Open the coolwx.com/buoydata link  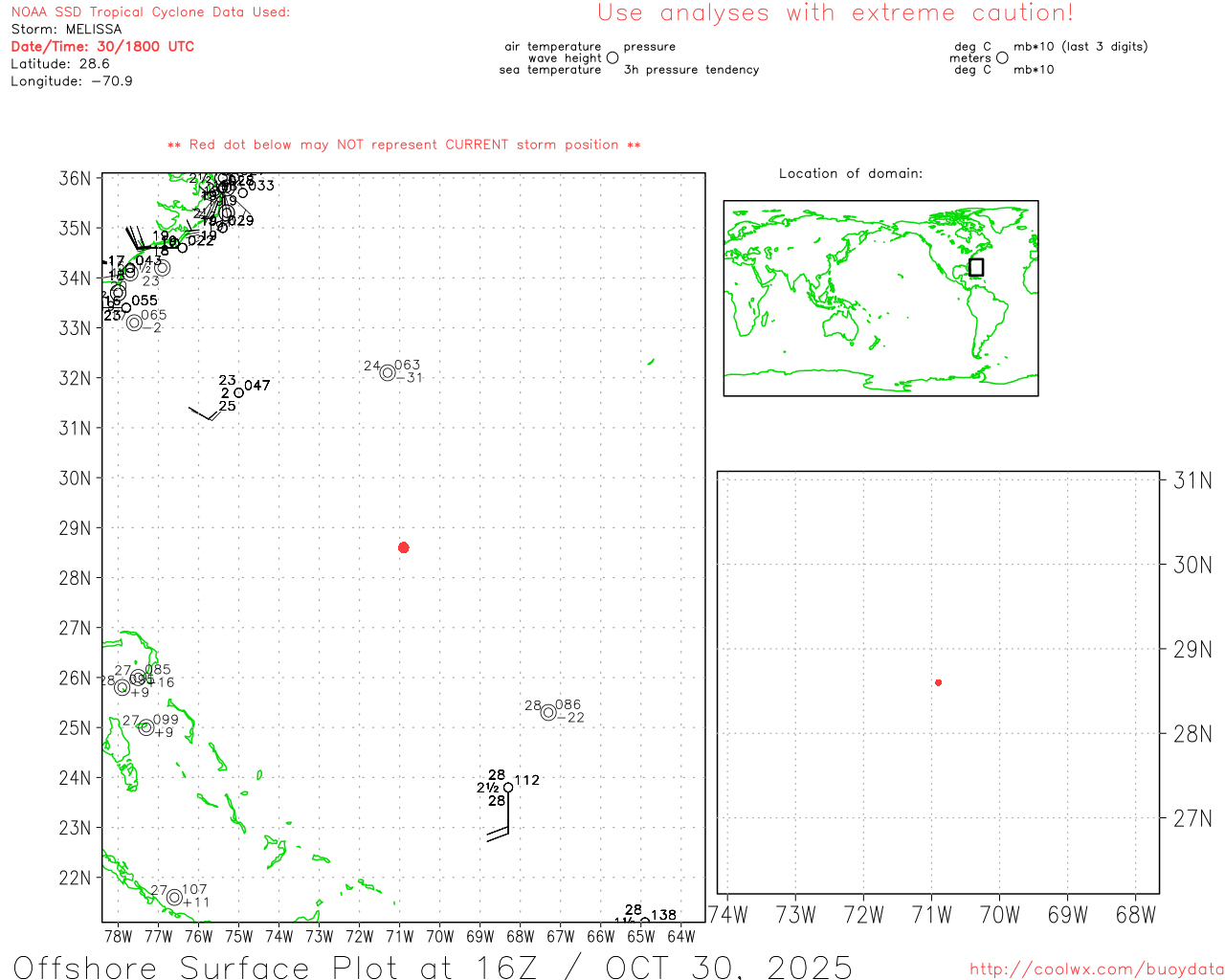[1096, 969]
